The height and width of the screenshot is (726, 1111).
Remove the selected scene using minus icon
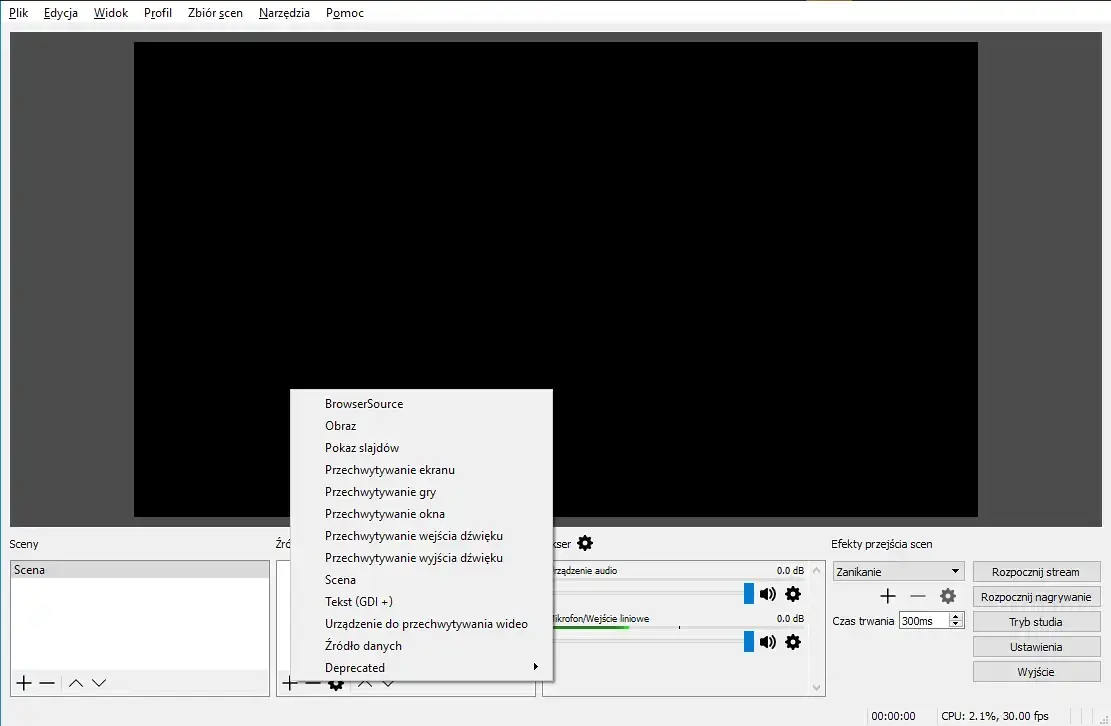pyautogui.click(x=47, y=683)
